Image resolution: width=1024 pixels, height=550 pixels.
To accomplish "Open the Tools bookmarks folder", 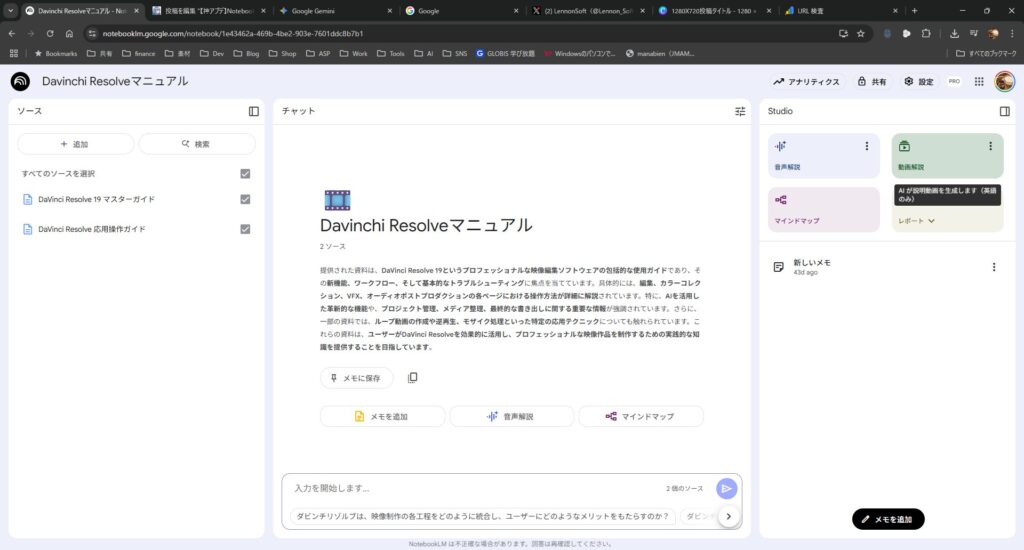I will pos(391,54).
